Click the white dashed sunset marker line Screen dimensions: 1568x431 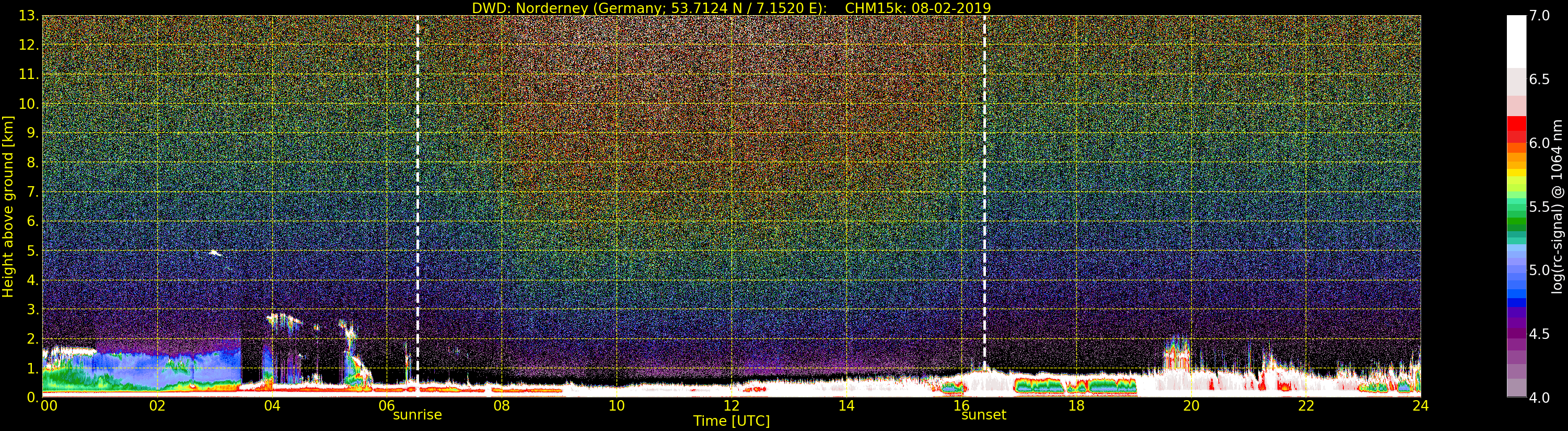(984, 192)
